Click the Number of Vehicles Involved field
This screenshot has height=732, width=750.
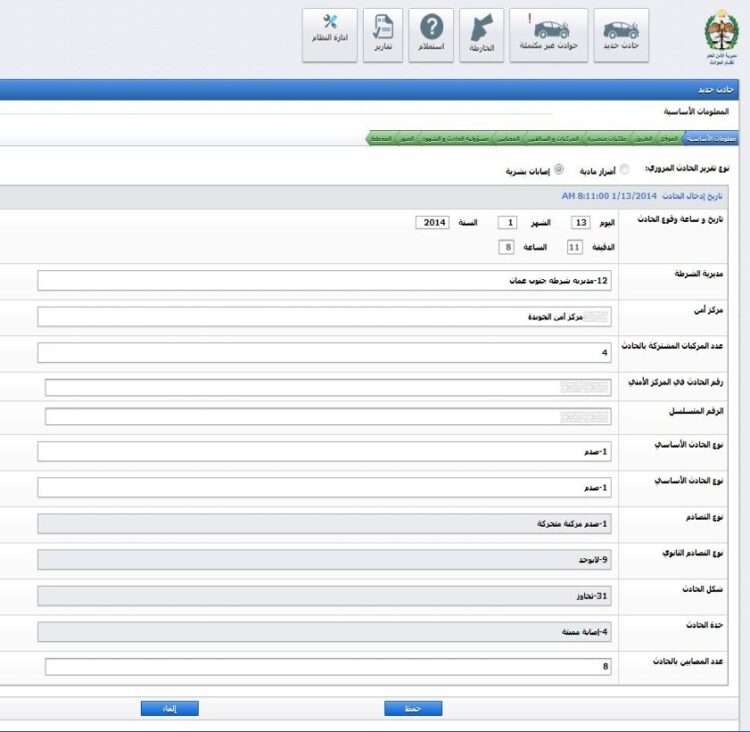(x=325, y=353)
